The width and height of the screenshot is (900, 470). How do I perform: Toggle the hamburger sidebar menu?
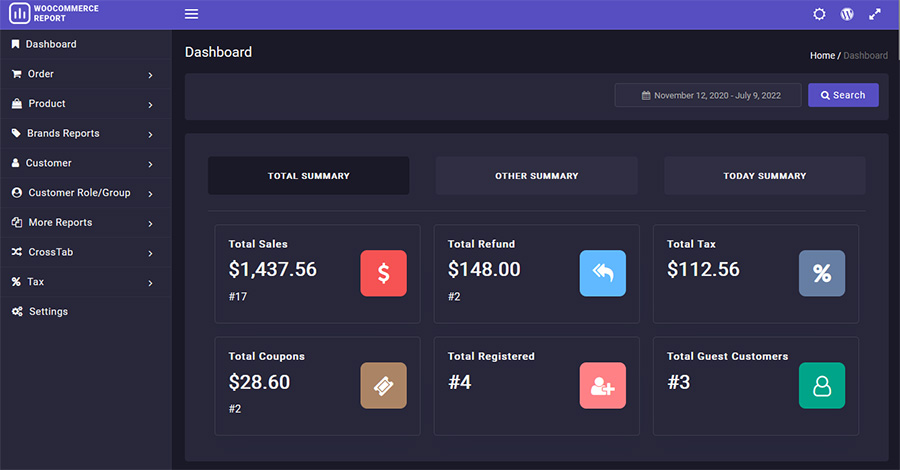pyautogui.click(x=191, y=14)
